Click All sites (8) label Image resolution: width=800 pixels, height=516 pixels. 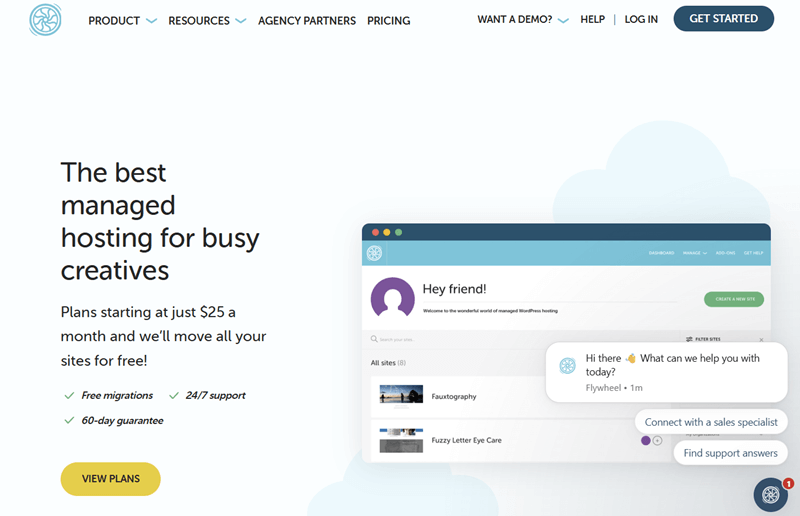[x=388, y=363]
